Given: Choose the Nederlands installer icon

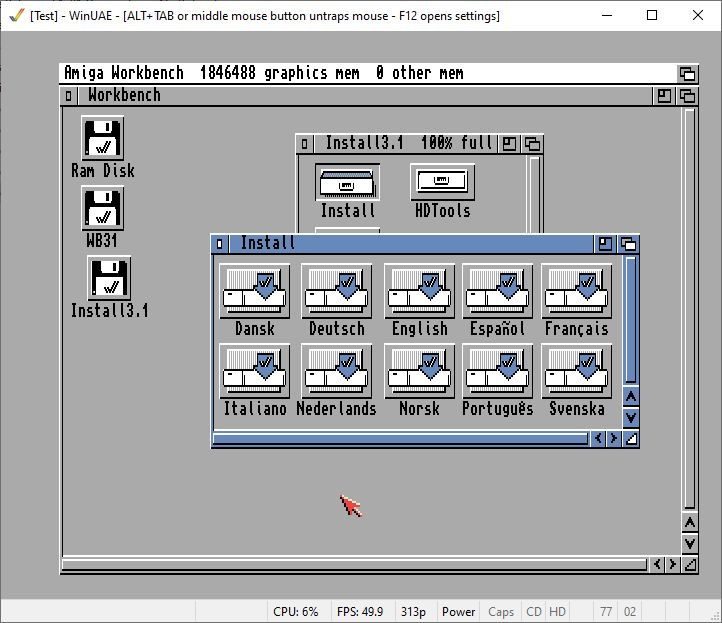Looking at the screenshot, I should (337, 371).
